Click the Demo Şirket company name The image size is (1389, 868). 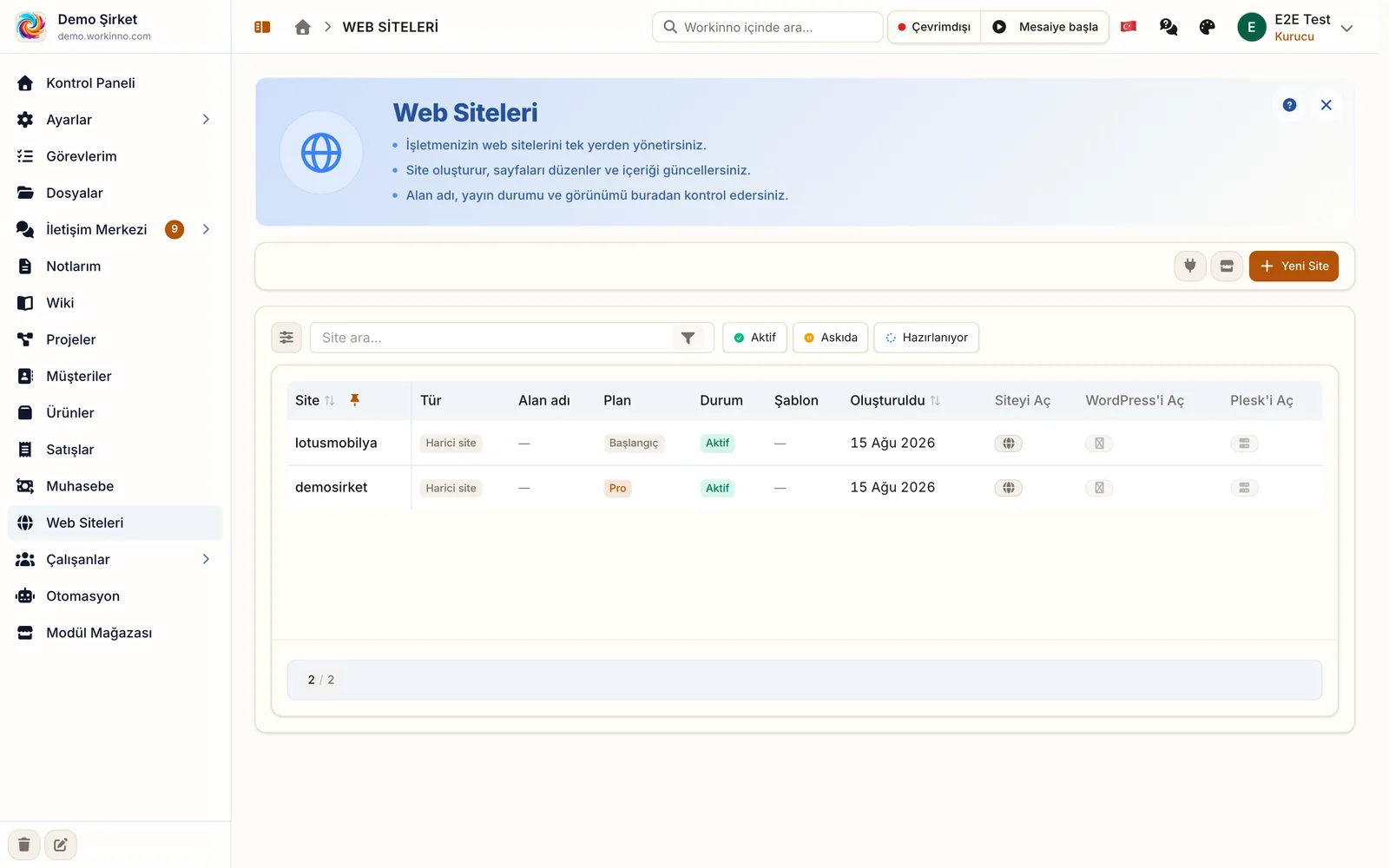point(97,19)
